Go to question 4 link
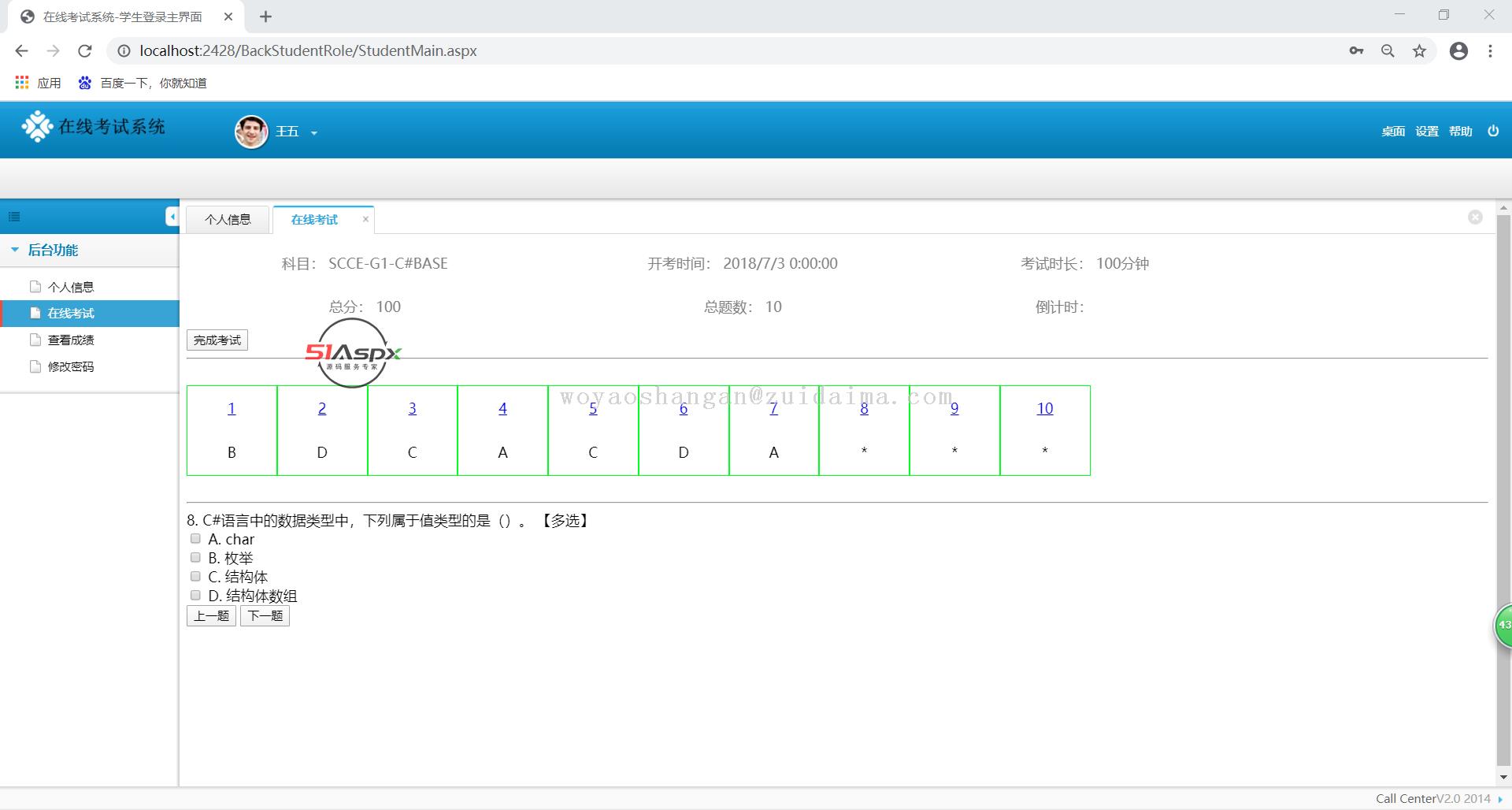 coord(502,408)
